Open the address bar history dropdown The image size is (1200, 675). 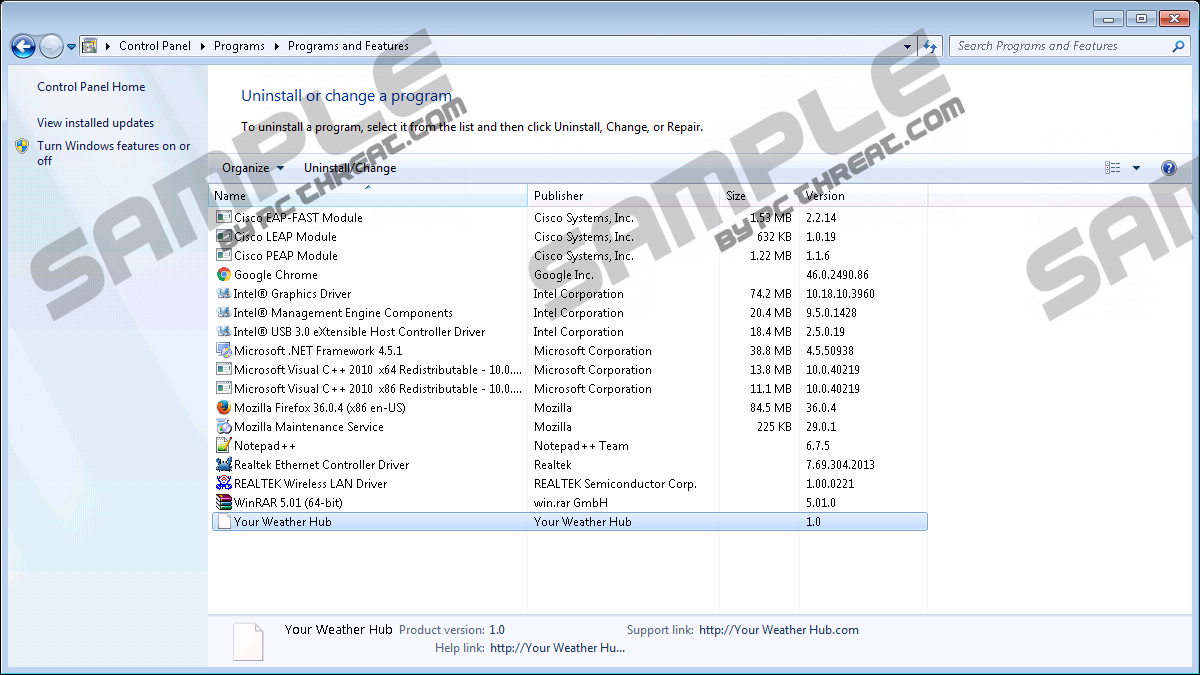pos(907,46)
